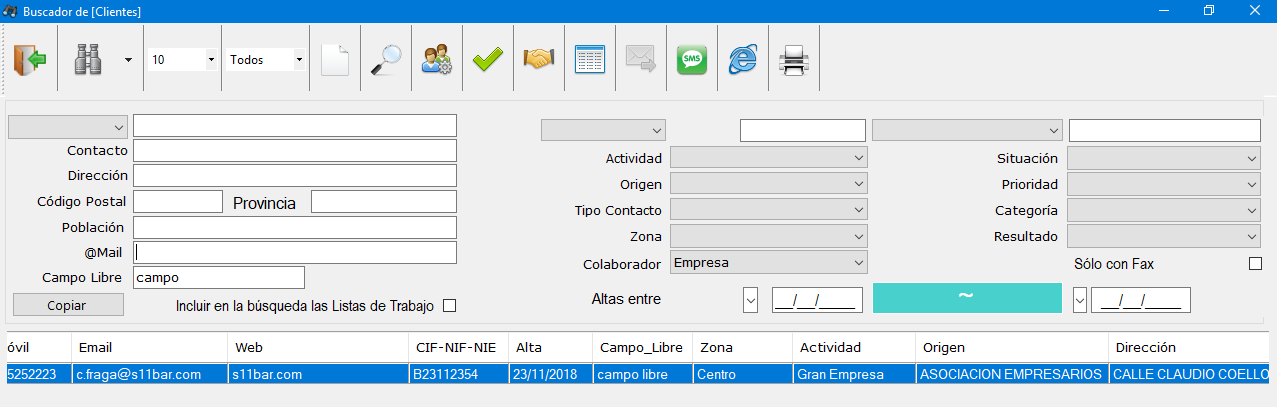
Task: Click the Origen column header in results
Action: 1011,347
